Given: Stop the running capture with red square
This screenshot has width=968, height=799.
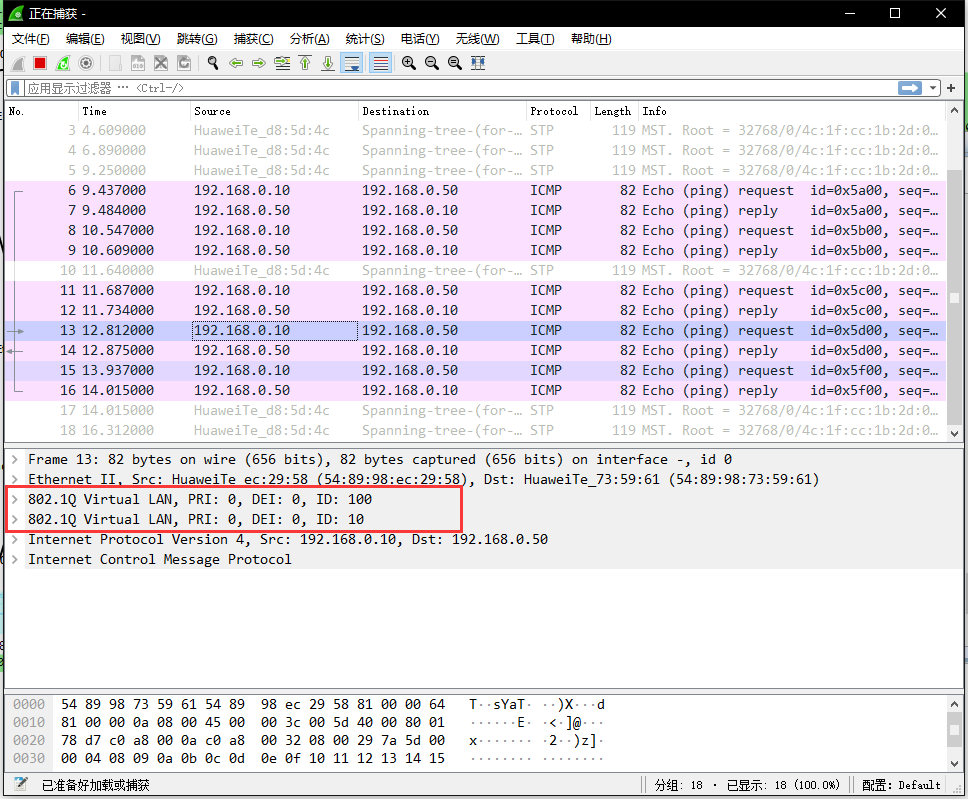Looking at the screenshot, I should point(40,63).
